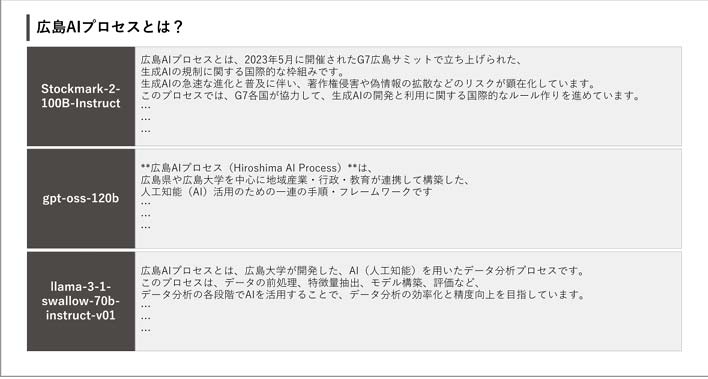The image size is (708, 379).
Task: Click the gpt-oss-120b model label cell
Action: 81,199
